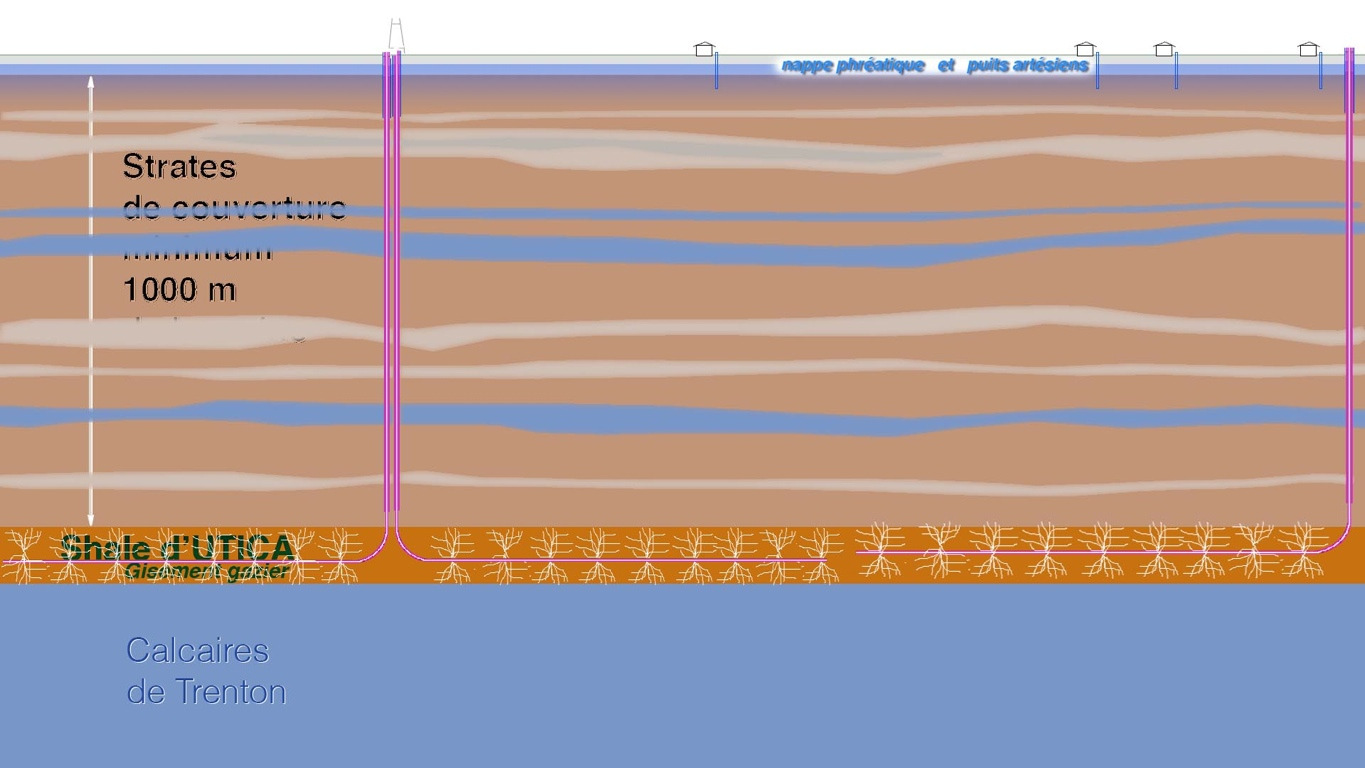Click the 'nappe phréatique' label
The image size is (1365, 768).
(853, 65)
